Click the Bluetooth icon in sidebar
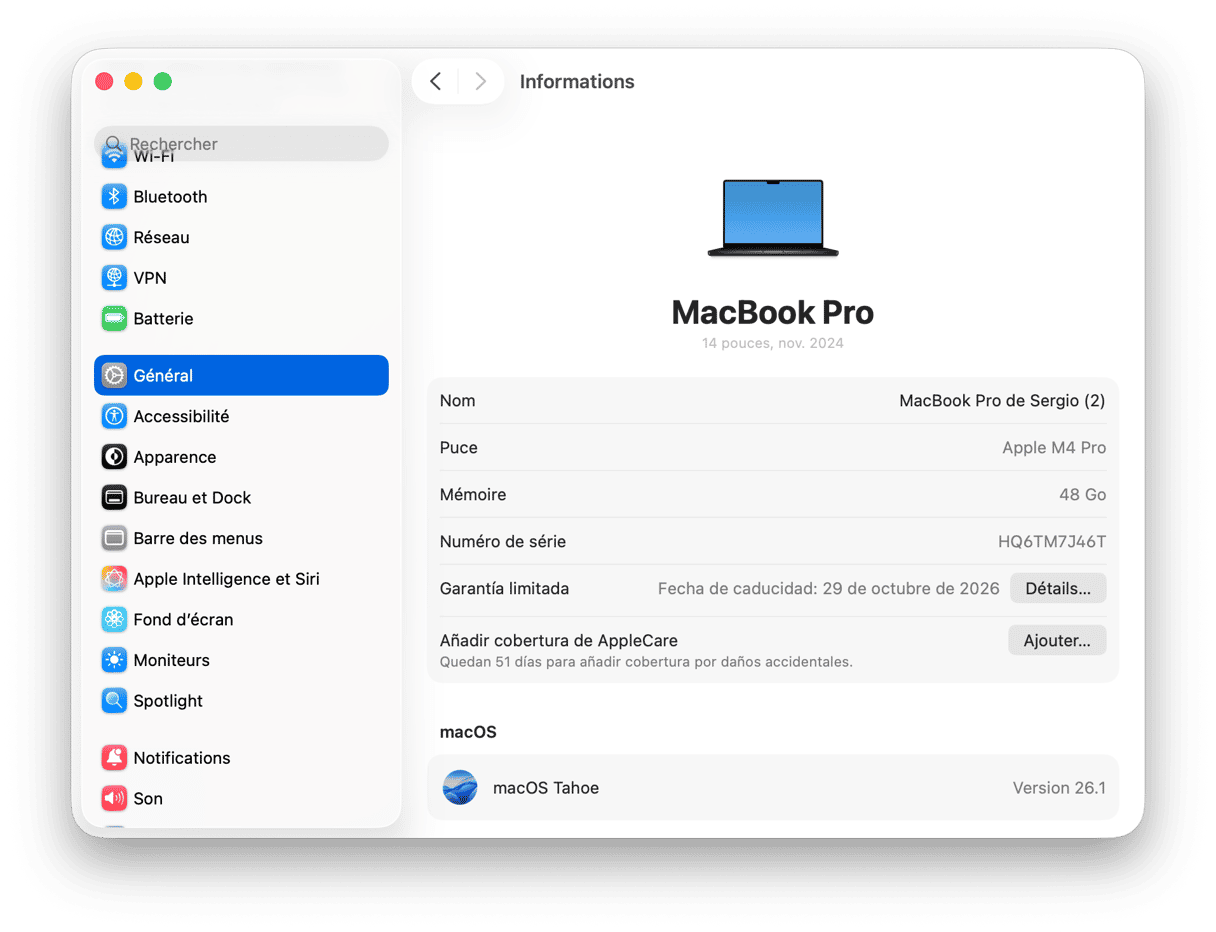Image resolution: width=1216 pixels, height=932 pixels. pyautogui.click(x=114, y=197)
